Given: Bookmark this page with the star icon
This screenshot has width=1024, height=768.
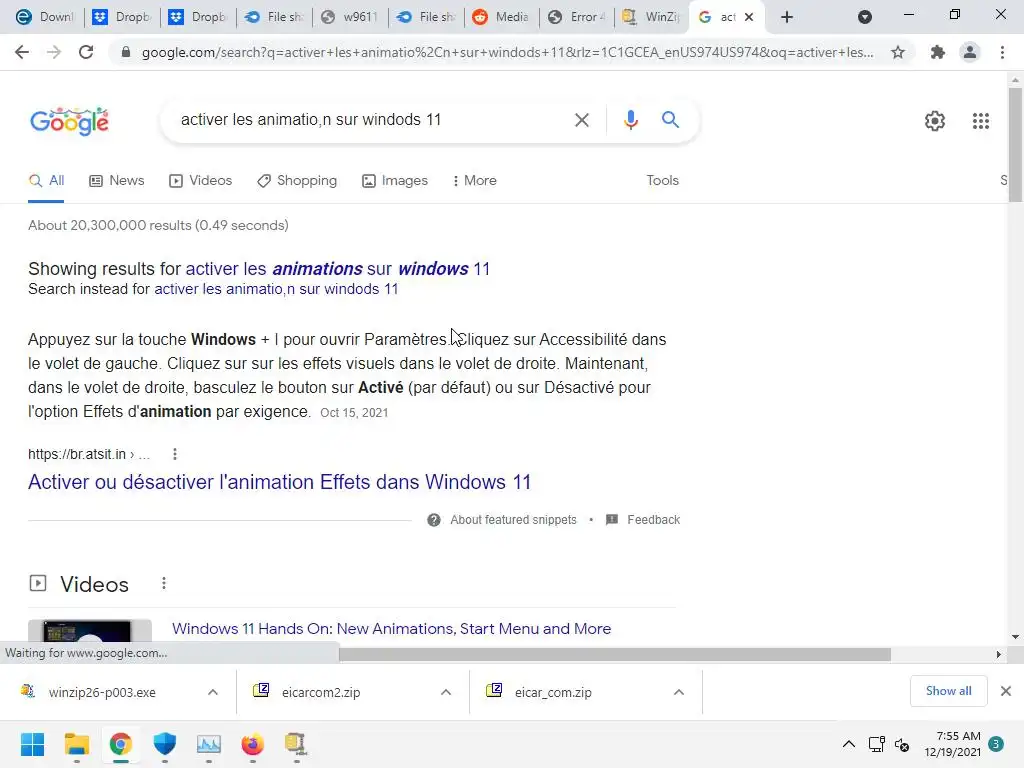Looking at the screenshot, I should click(898, 52).
